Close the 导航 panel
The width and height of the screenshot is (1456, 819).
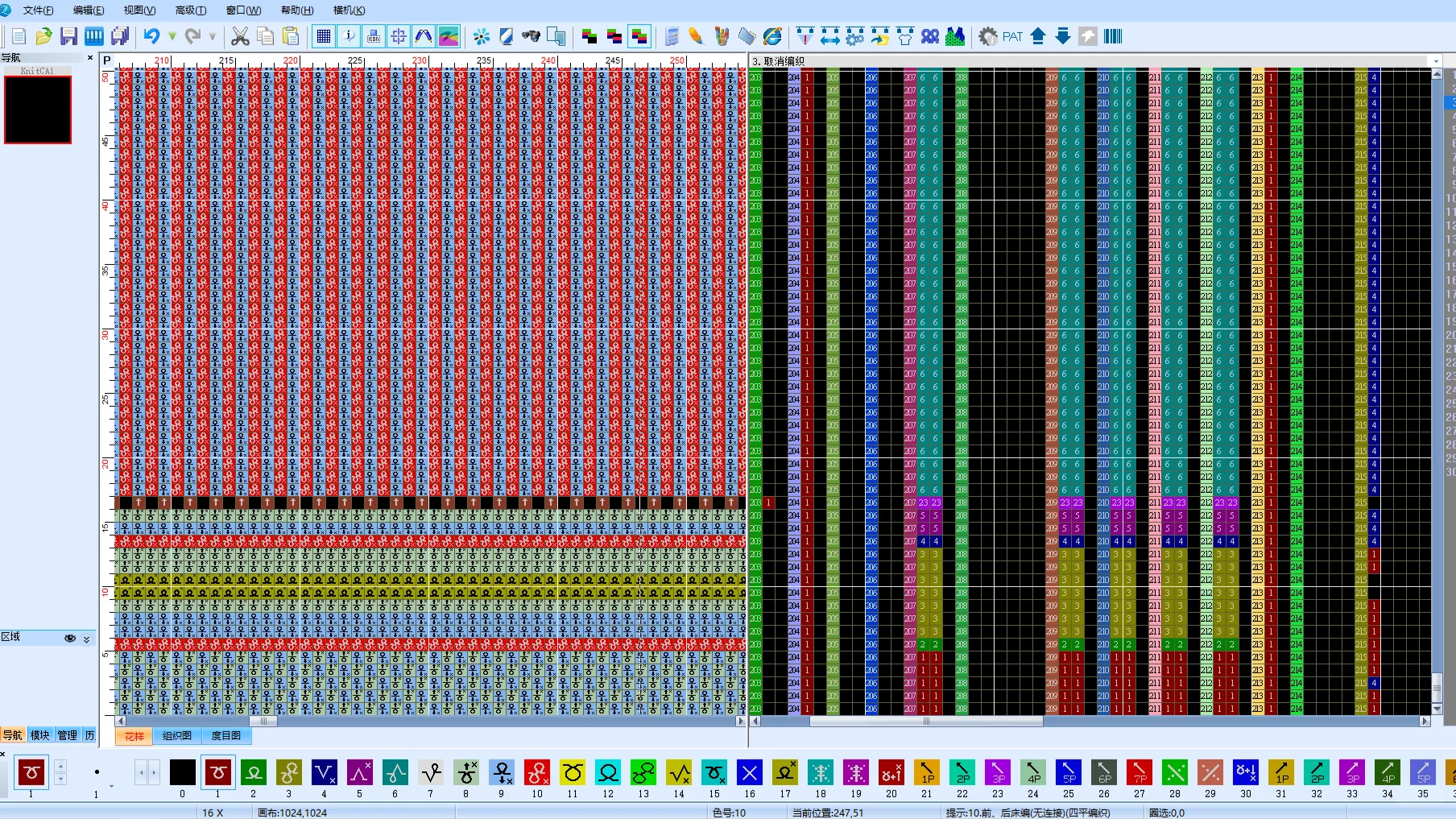coord(90,58)
